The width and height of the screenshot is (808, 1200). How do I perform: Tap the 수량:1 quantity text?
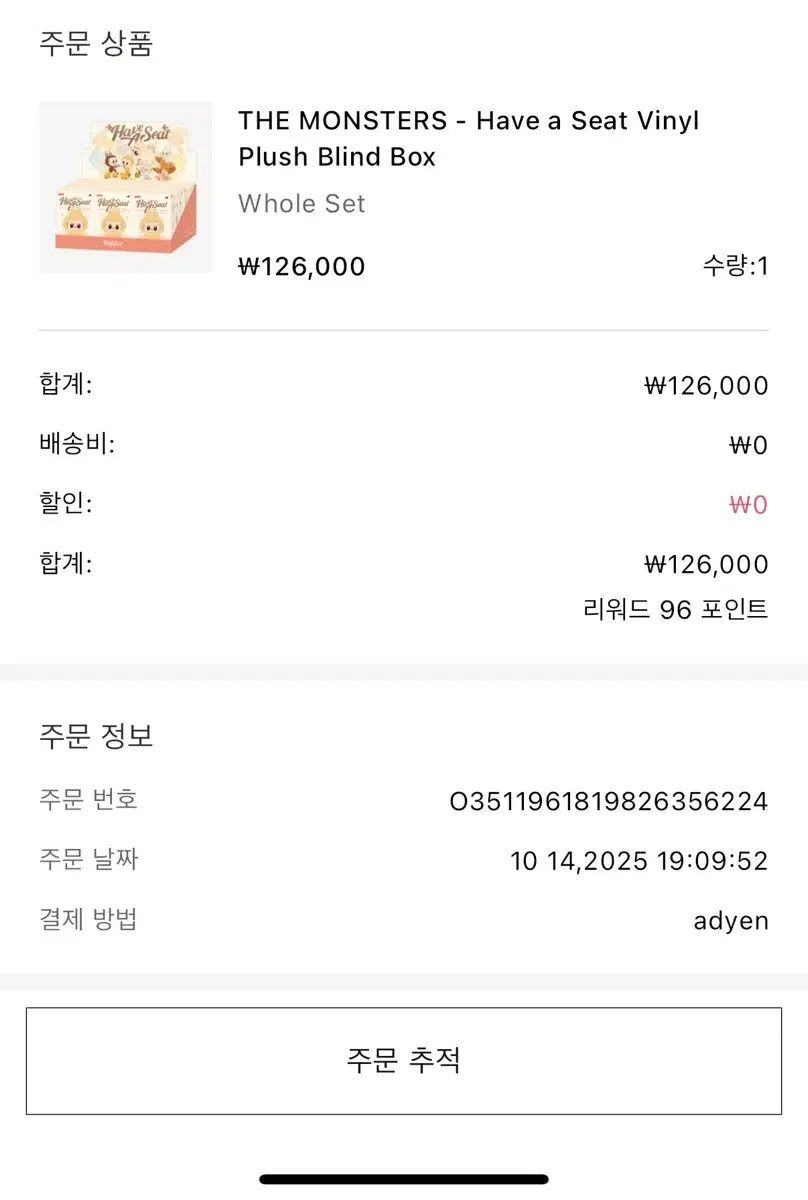(x=735, y=266)
